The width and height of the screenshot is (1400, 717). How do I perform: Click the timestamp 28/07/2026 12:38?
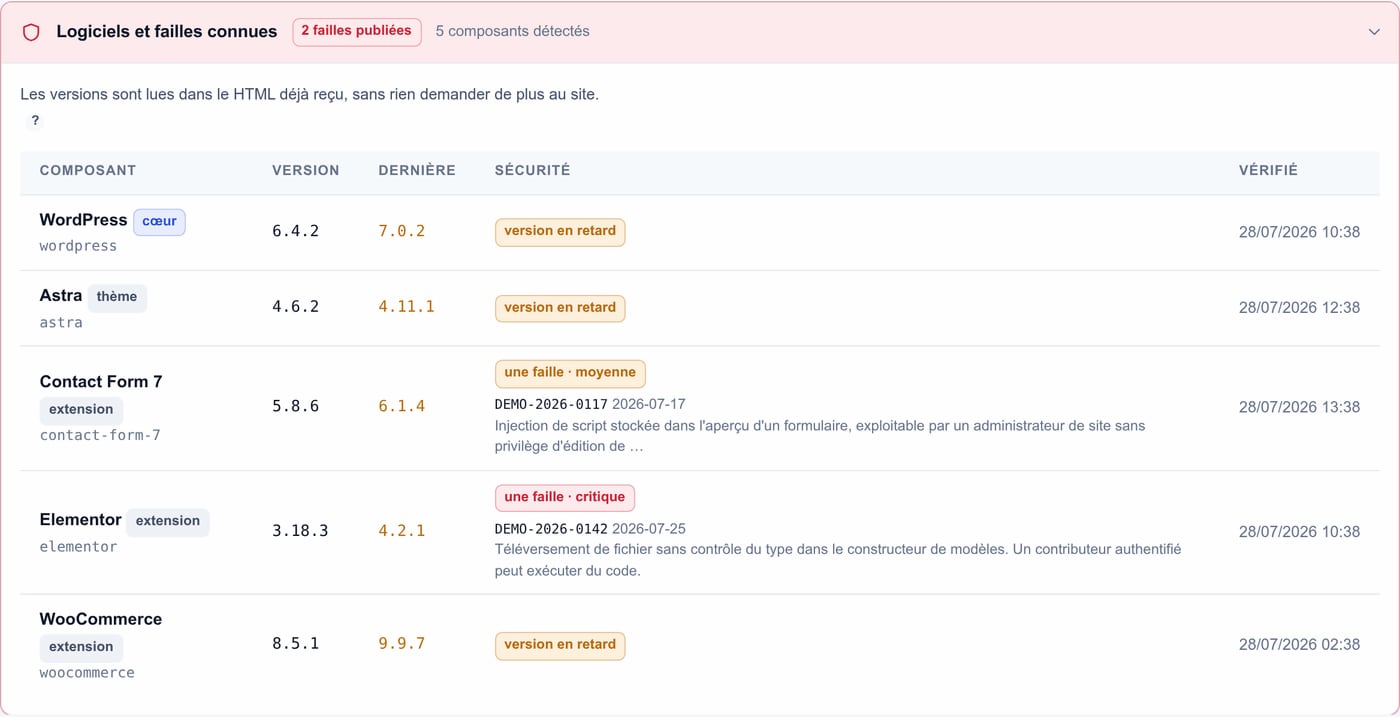point(1299,308)
